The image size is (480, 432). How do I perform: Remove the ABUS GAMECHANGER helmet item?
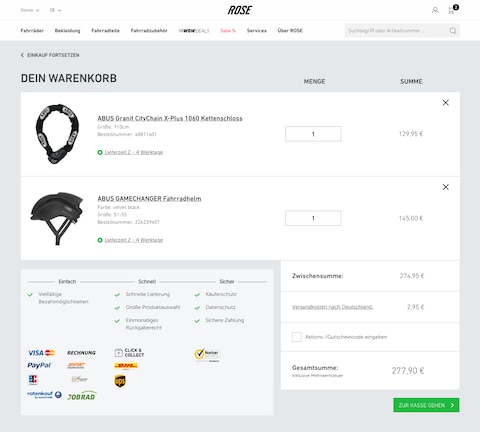coord(446,187)
